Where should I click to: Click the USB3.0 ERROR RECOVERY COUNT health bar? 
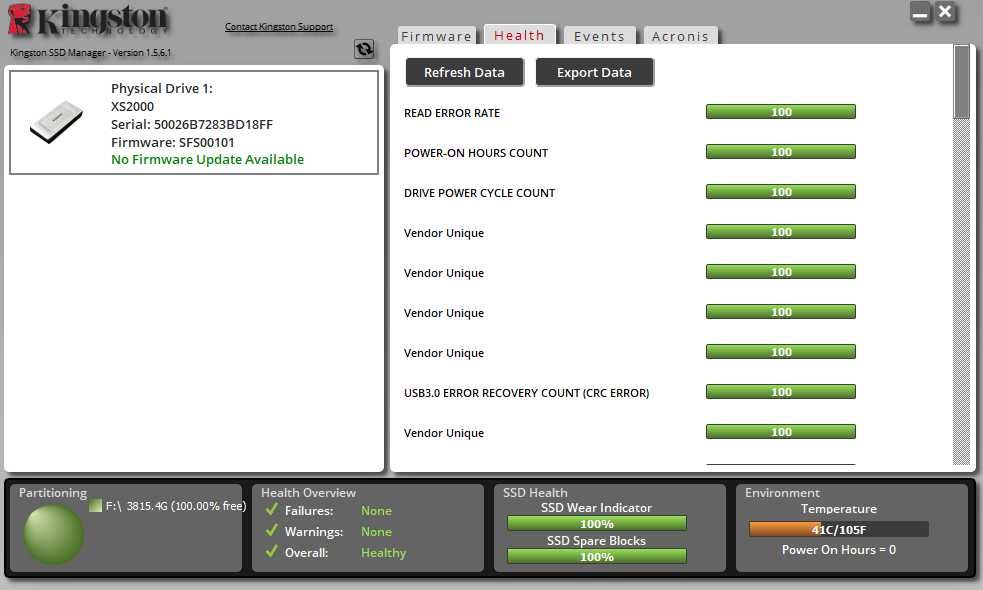tap(781, 392)
